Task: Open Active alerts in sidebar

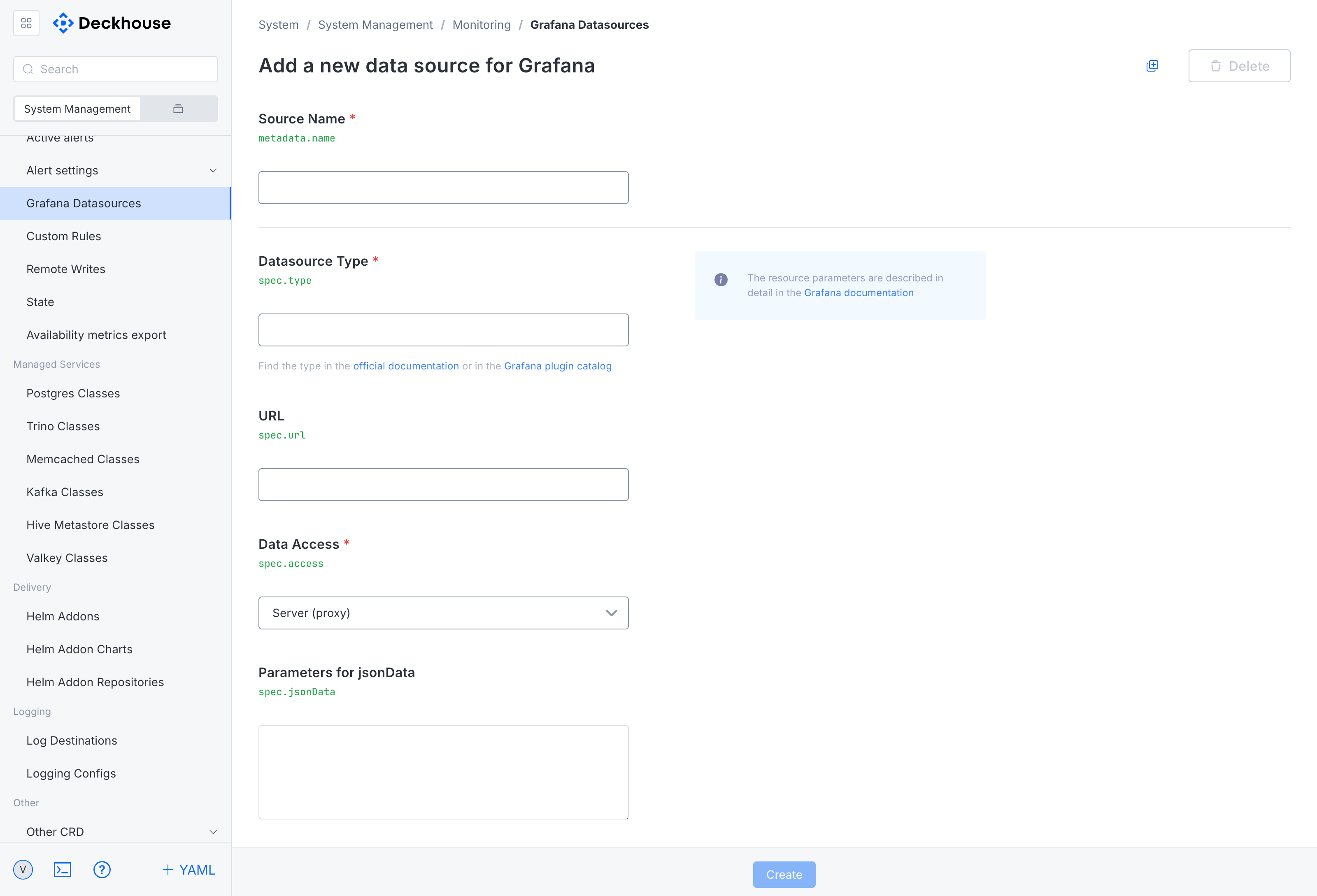Action: point(60,138)
